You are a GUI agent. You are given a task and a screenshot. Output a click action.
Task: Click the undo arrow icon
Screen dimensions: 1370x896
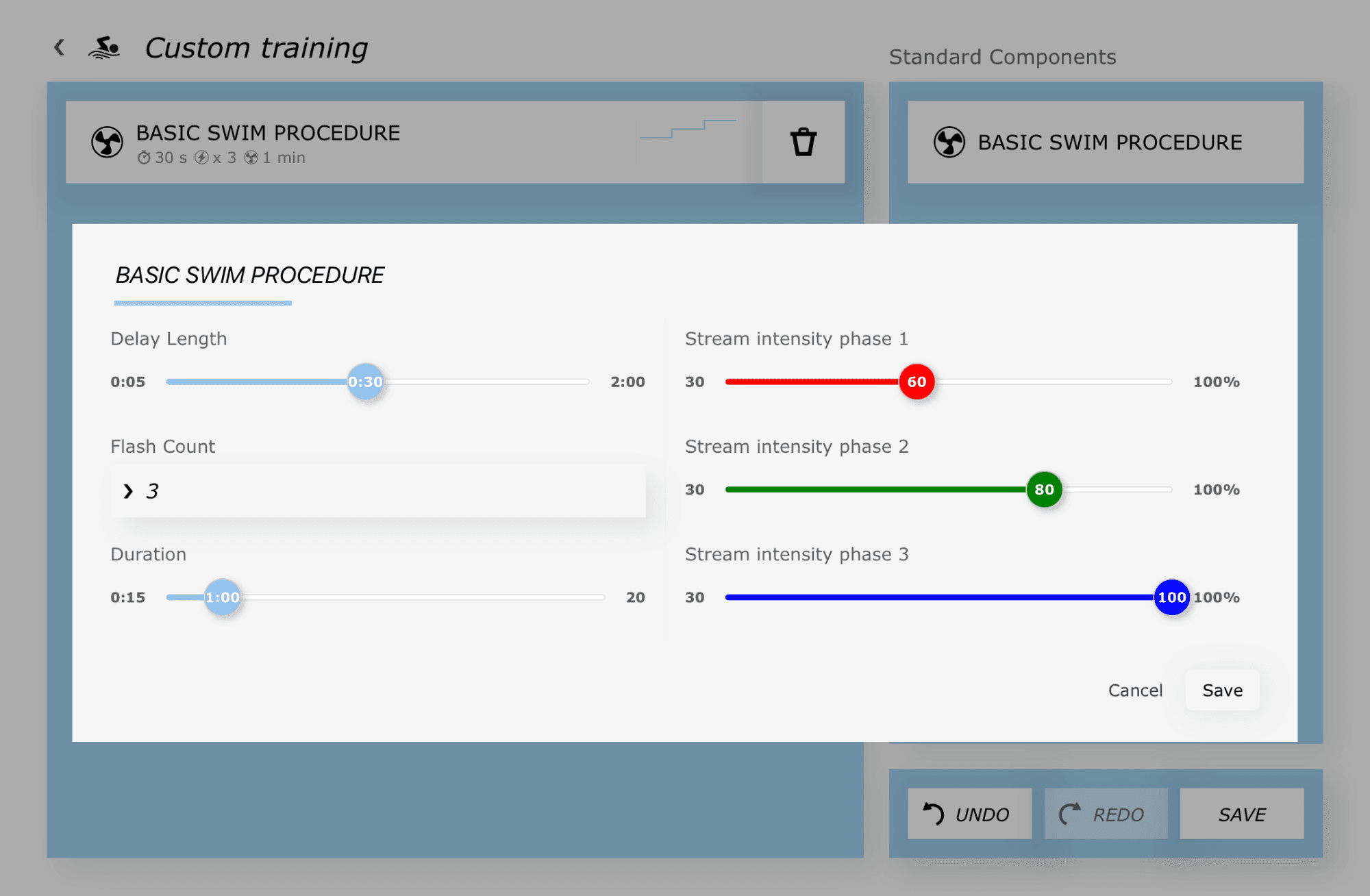(x=933, y=814)
